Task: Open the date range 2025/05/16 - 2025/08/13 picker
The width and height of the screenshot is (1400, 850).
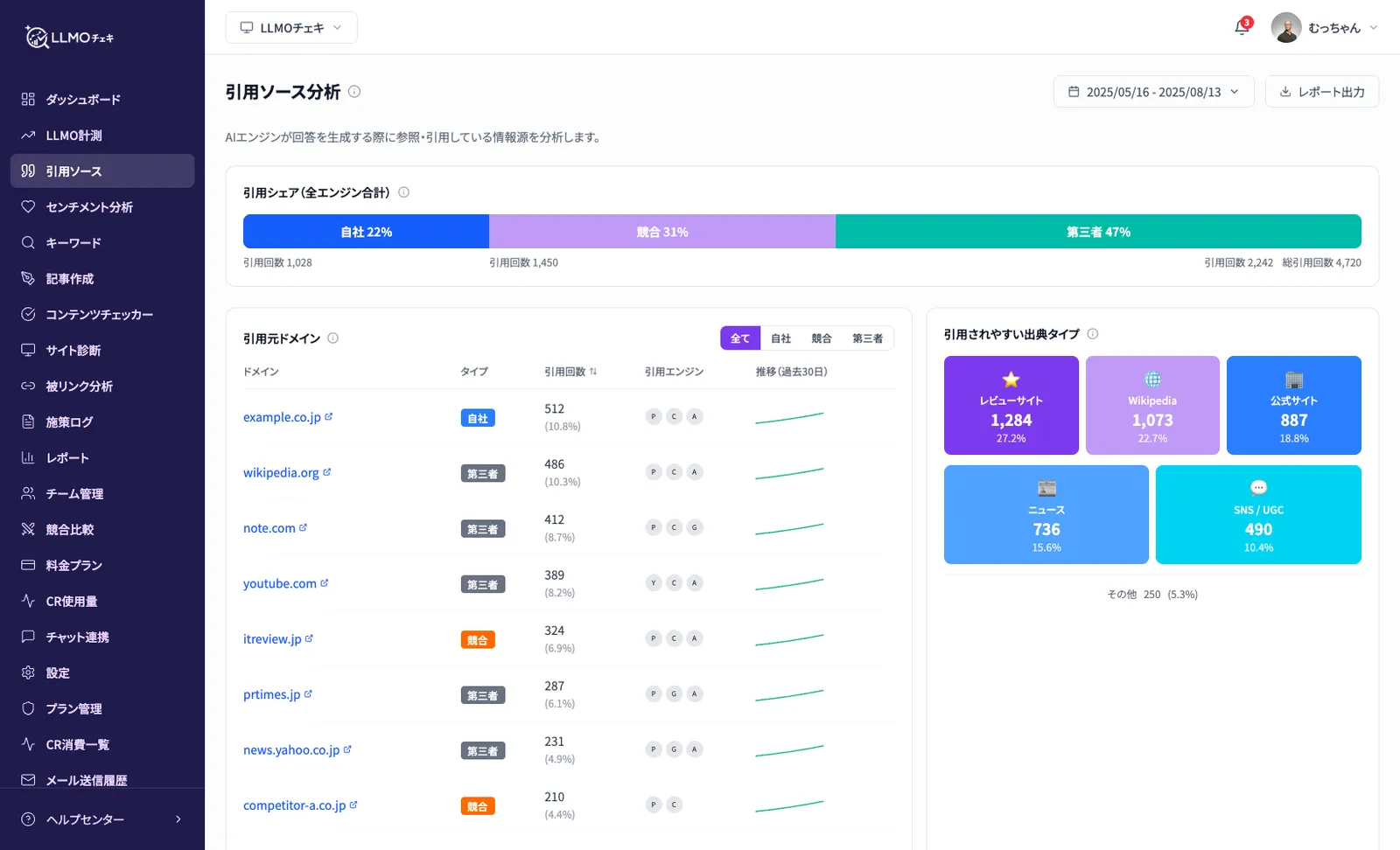Action: click(x=1154, y=92)
